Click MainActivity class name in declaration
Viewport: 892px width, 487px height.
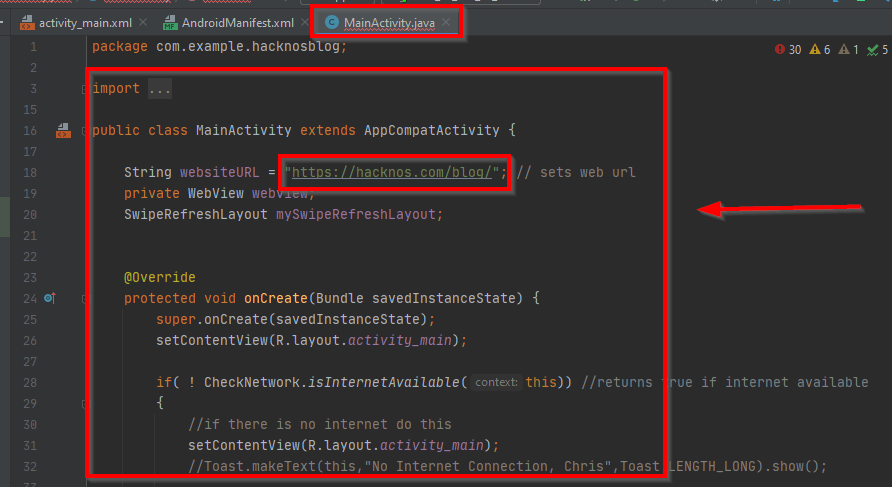(x=243, y=130)
